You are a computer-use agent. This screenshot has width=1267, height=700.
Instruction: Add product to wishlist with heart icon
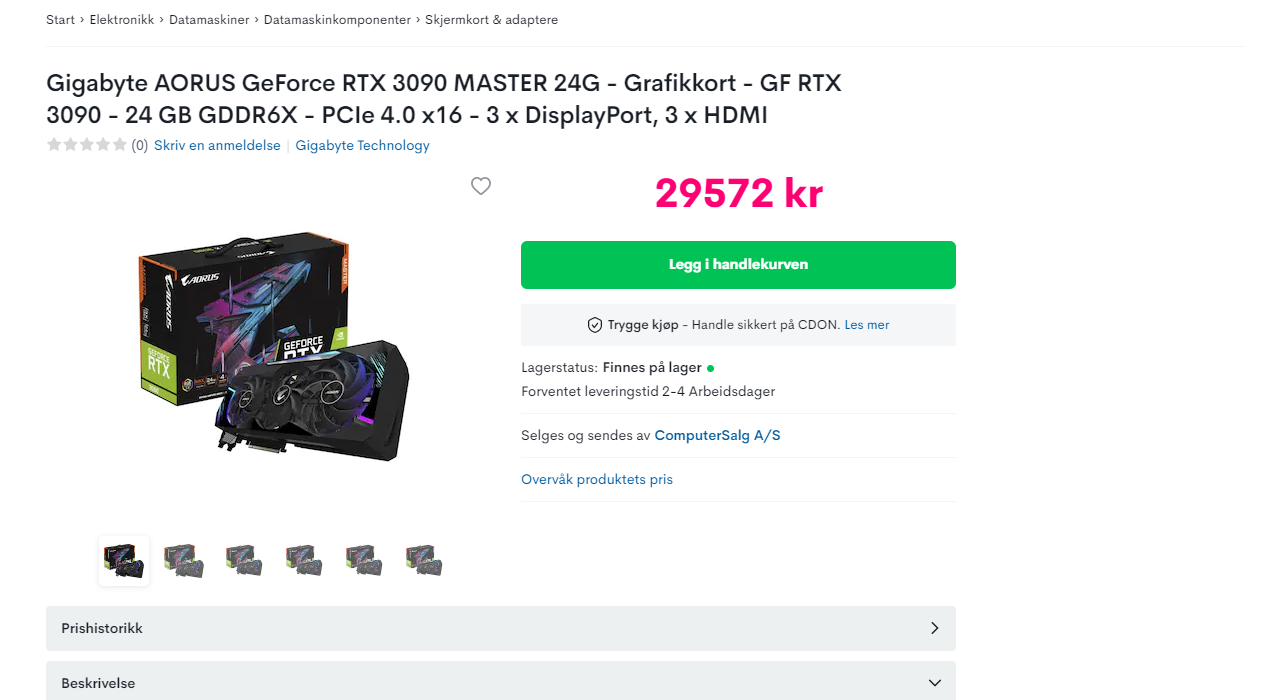click(x=481, y=186)
